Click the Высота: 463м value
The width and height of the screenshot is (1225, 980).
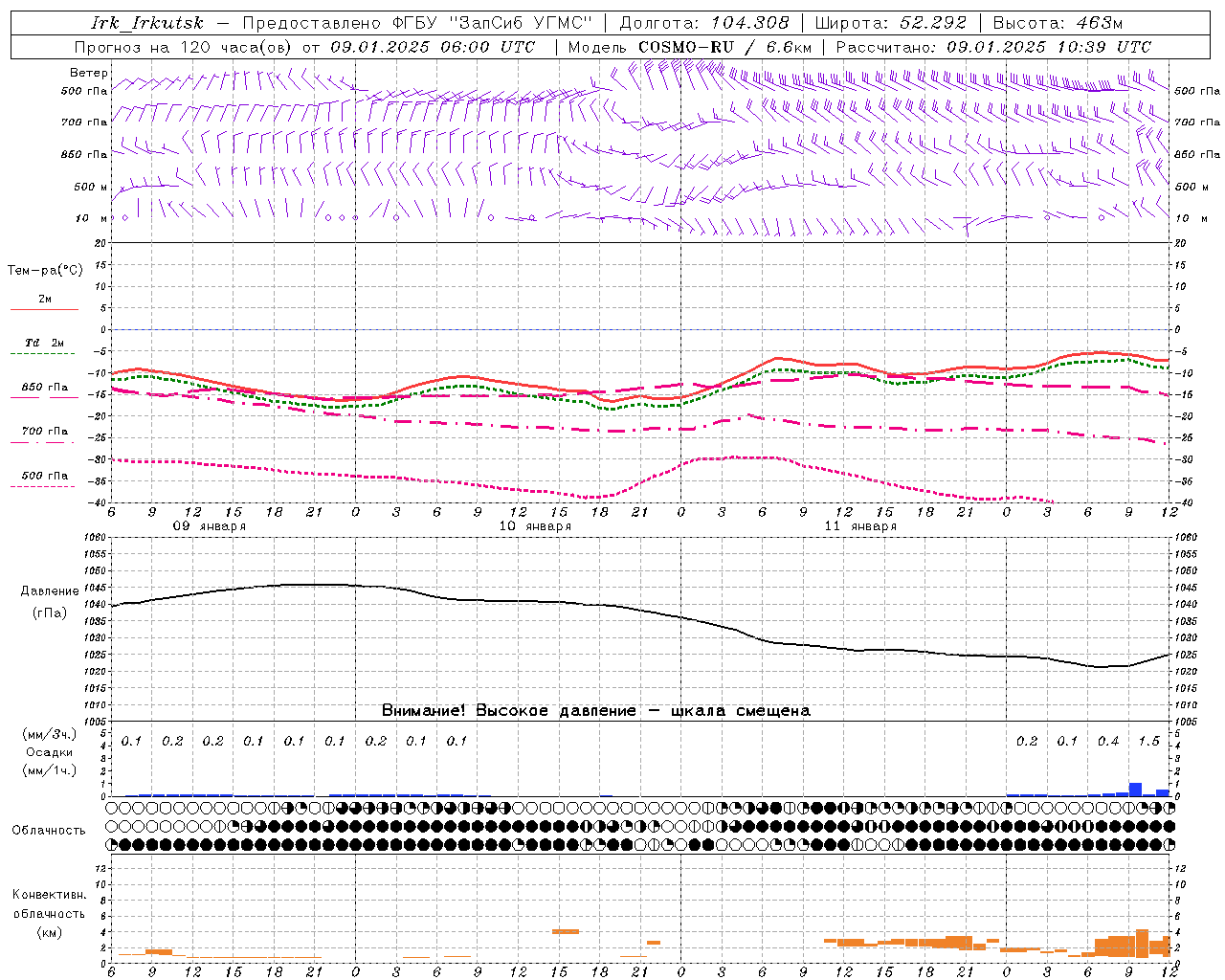pyautogui.click(x=1058, y=23)
